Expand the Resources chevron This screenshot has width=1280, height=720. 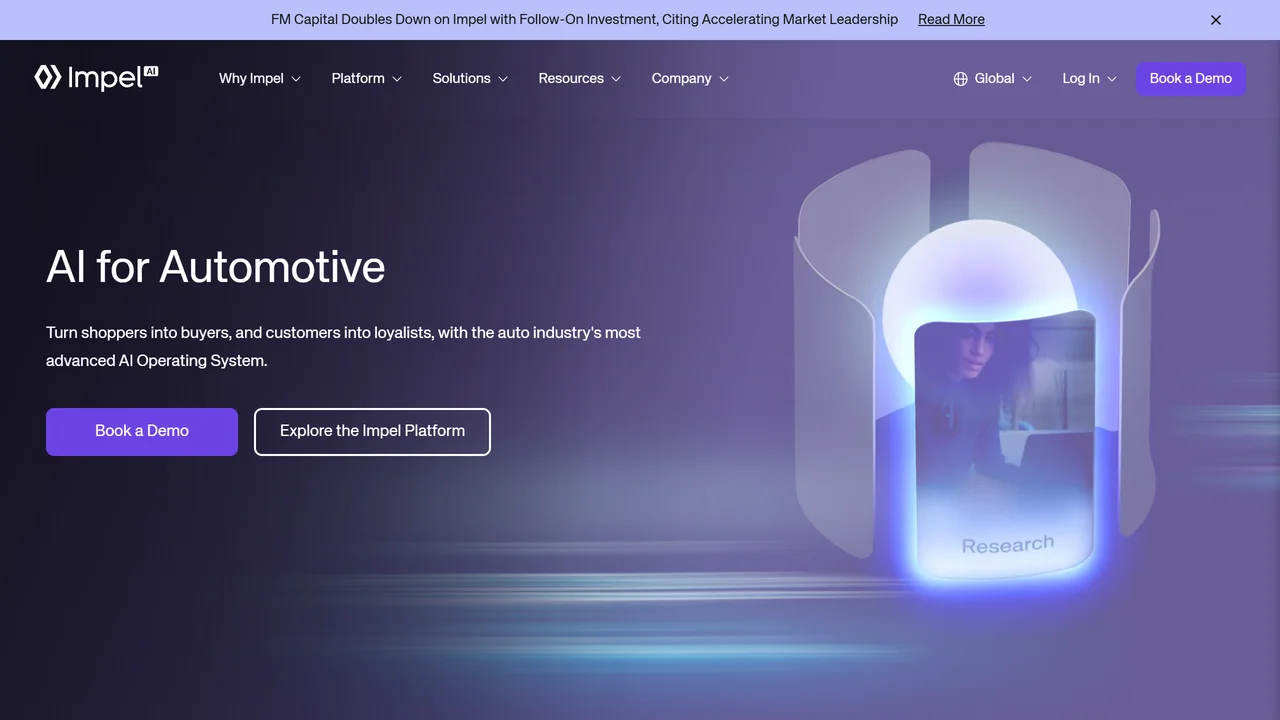pyautogui.click(x=616, y=79)
